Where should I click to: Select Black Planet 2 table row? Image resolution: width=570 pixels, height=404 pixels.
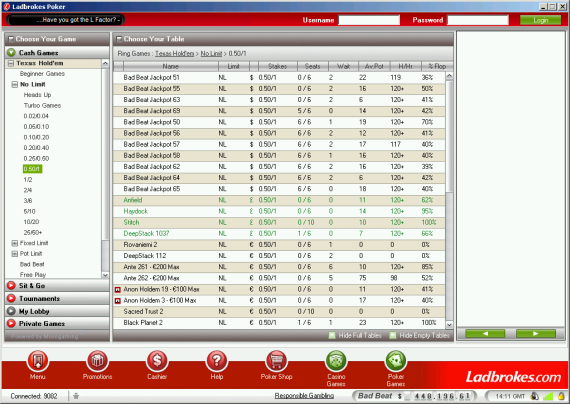click(x=279, y=323)
